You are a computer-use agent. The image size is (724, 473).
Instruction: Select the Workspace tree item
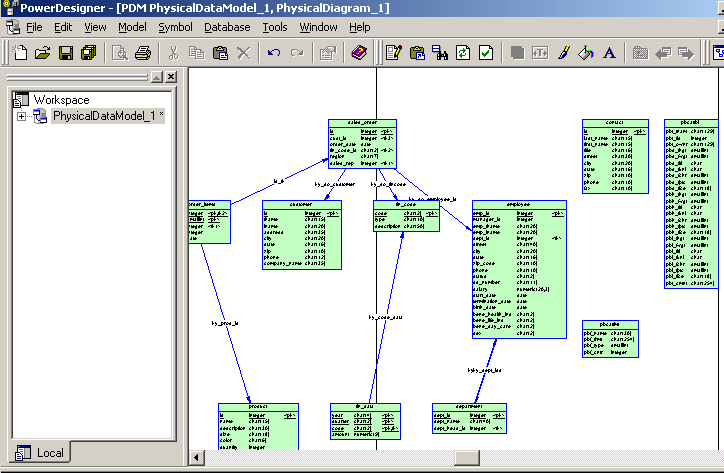pos(61,100)
